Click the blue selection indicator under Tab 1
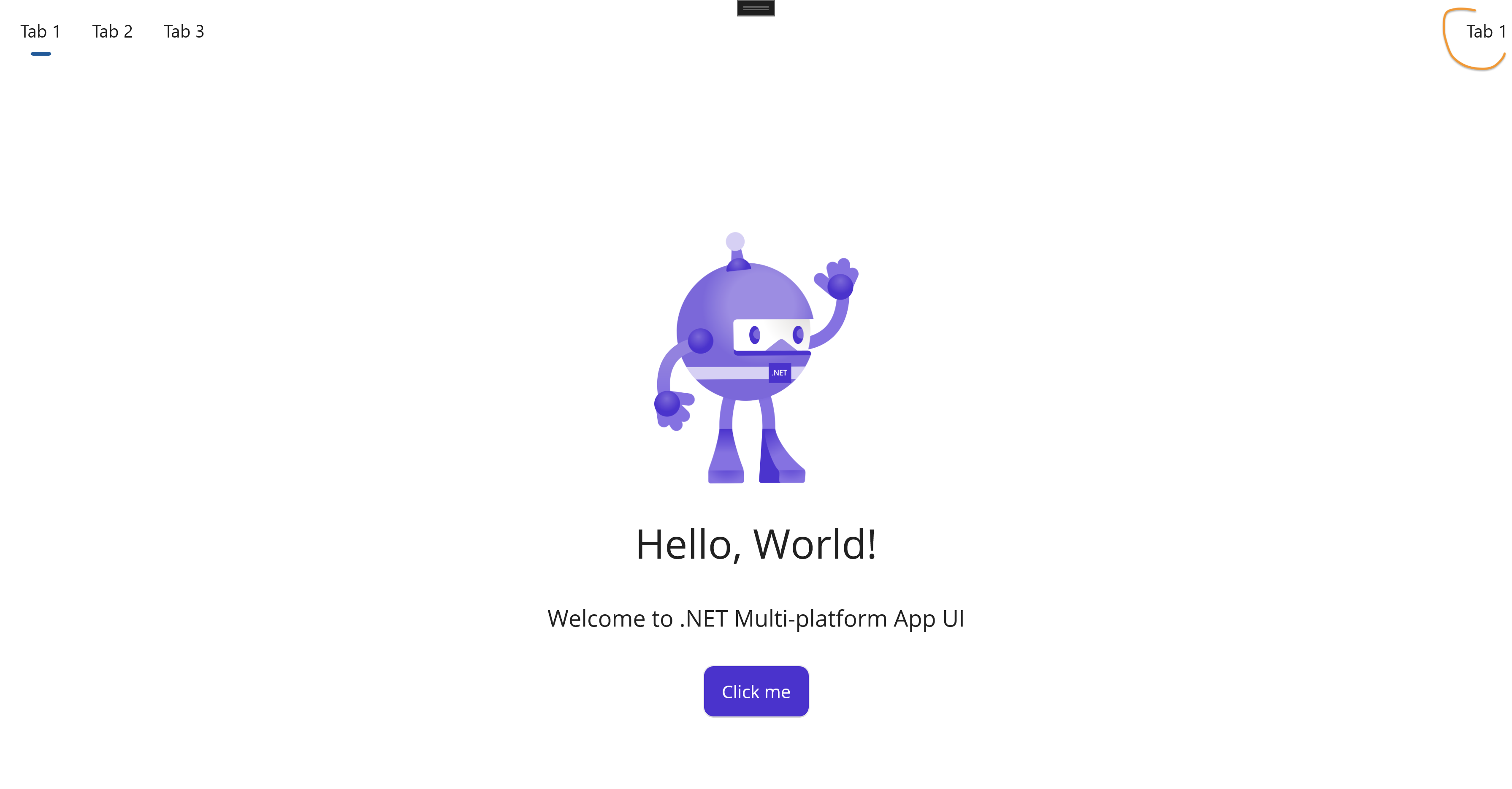Image resolution: width=1512 pixels, height=789 pixels. 41,54
